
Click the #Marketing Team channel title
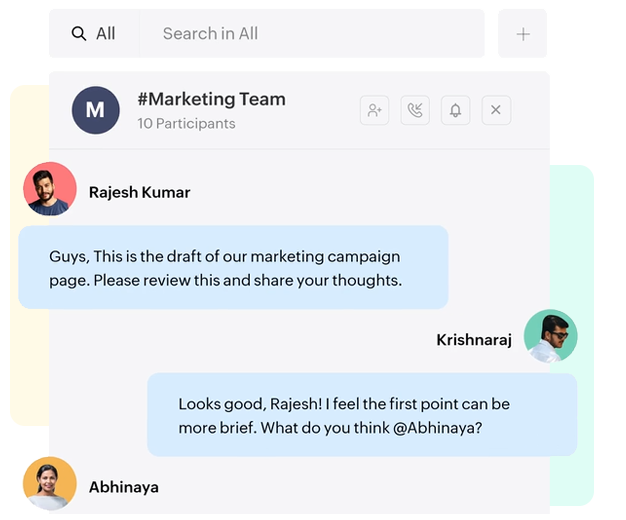pos(212,99)
